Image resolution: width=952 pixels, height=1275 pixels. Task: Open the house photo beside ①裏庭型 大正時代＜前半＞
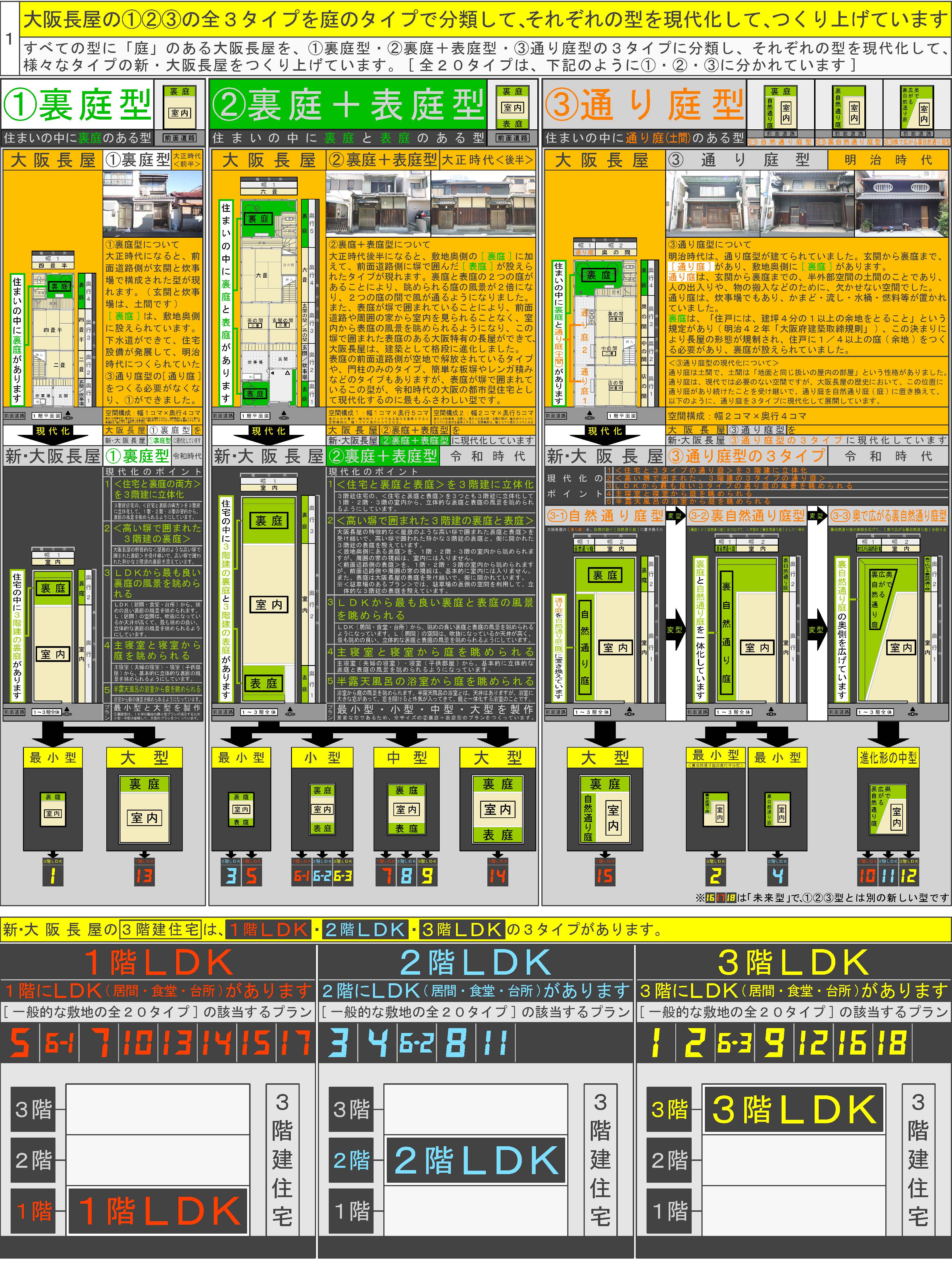pyautogui.click(x=153, y=203)
